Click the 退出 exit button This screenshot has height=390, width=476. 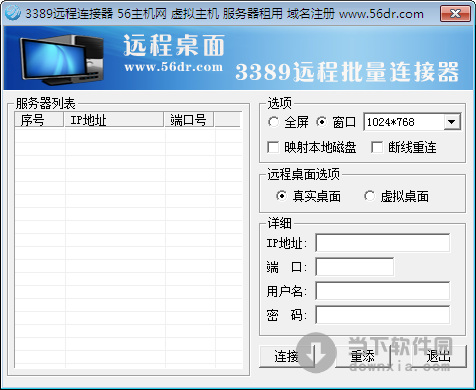[x=439, y=356]
